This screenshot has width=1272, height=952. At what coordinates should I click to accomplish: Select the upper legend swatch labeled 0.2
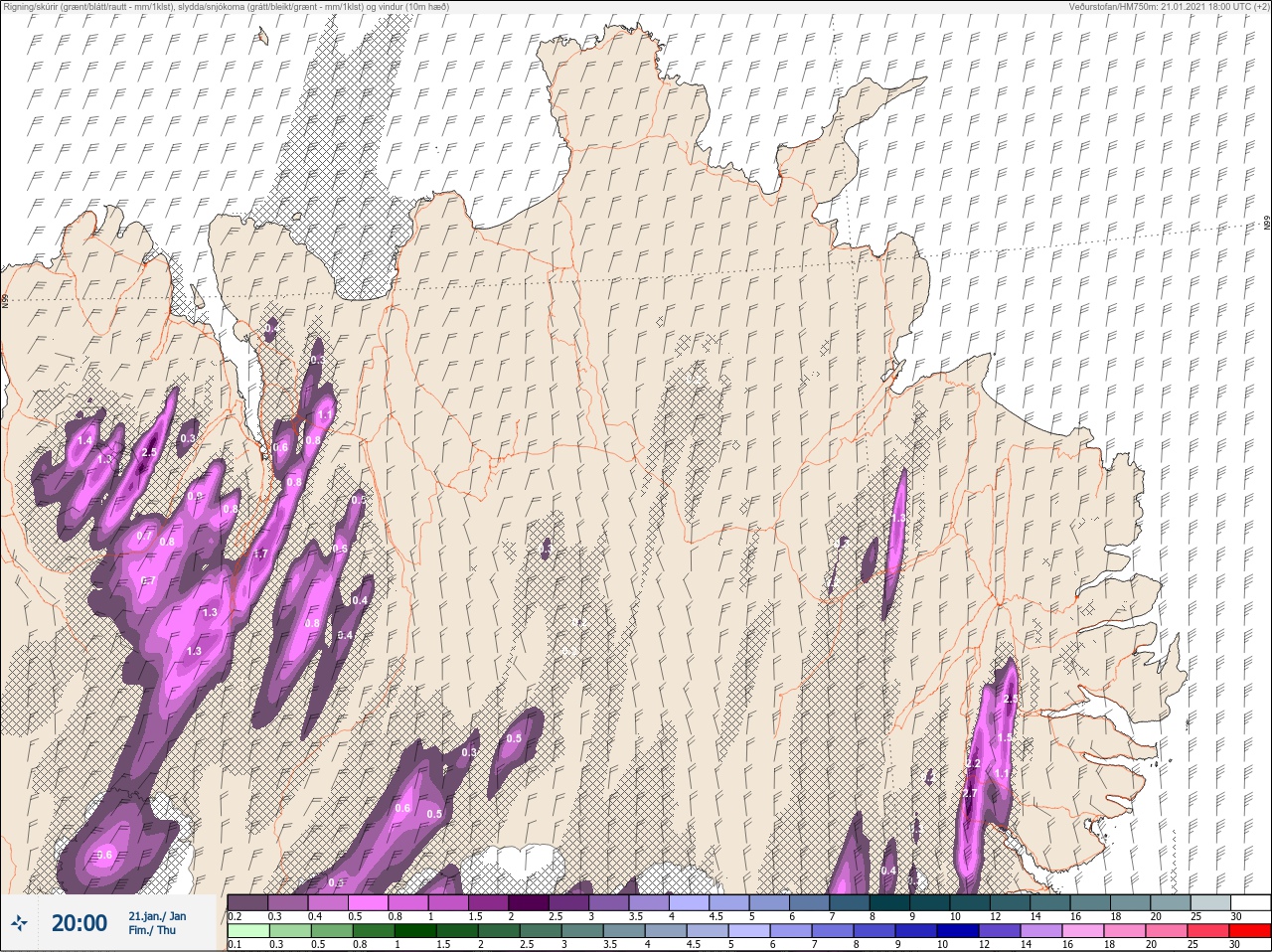[247, 901]
